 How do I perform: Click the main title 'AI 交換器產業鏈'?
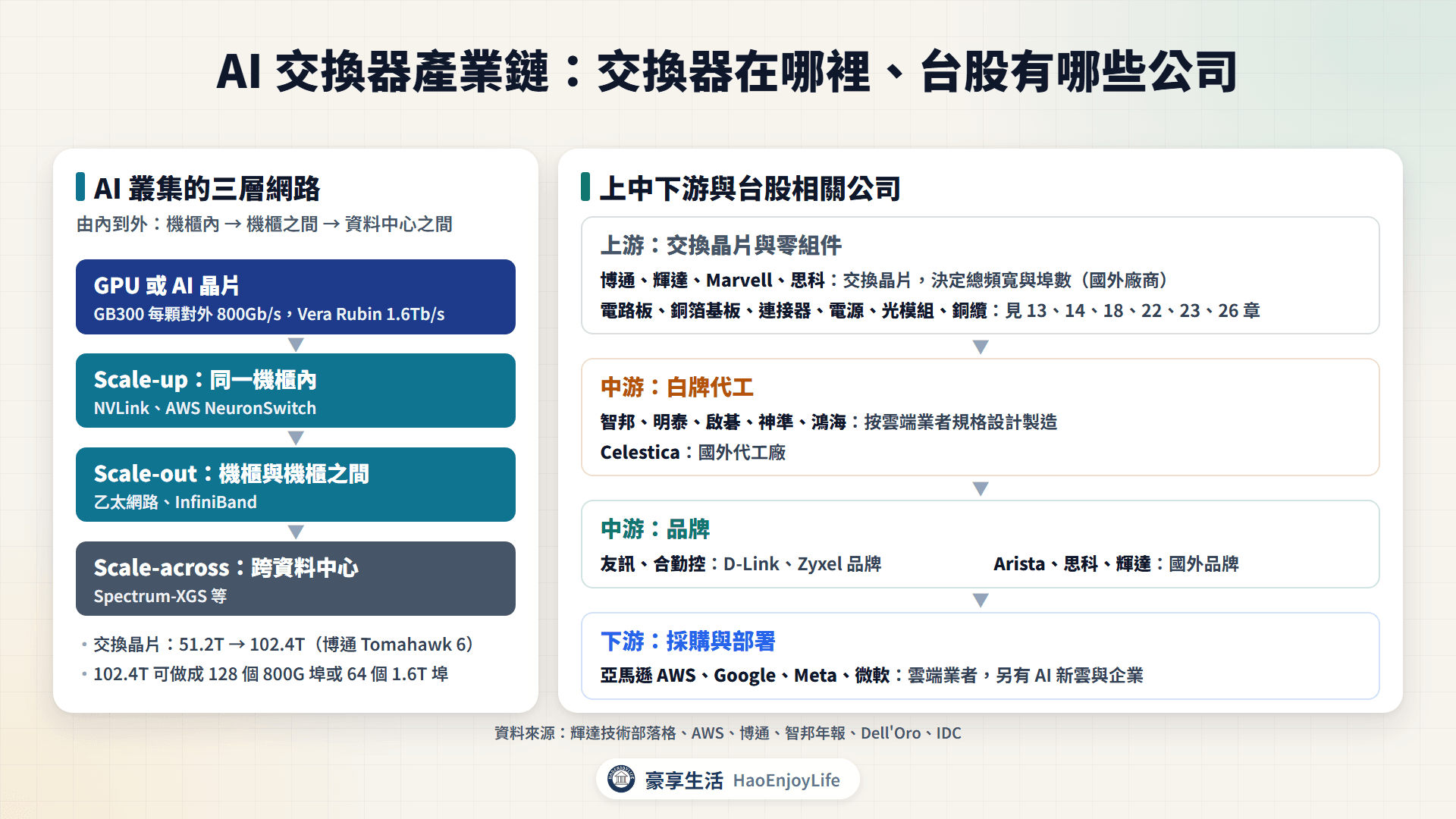382,72
